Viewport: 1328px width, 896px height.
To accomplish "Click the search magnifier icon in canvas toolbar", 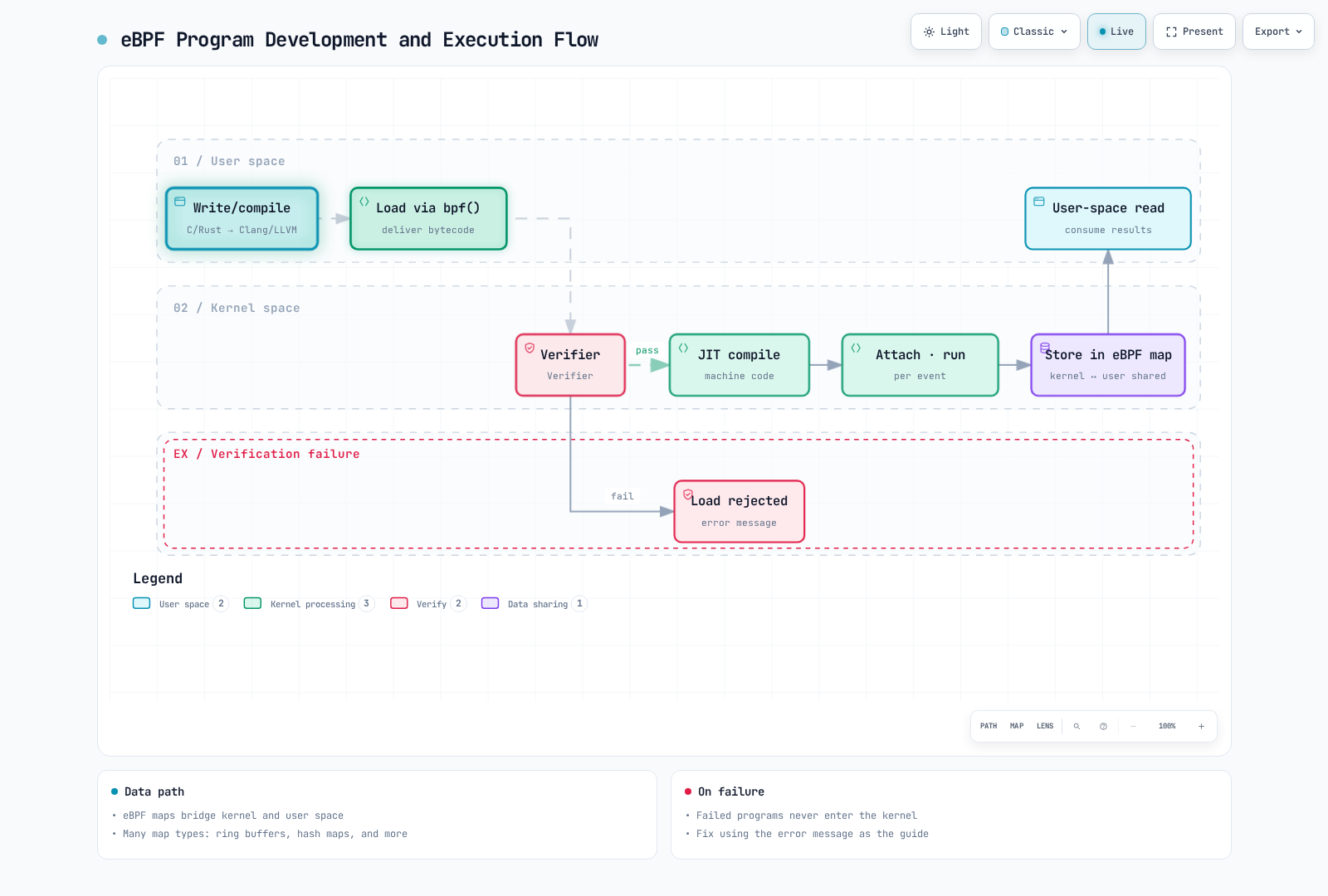I will (x=1077, y=726).
